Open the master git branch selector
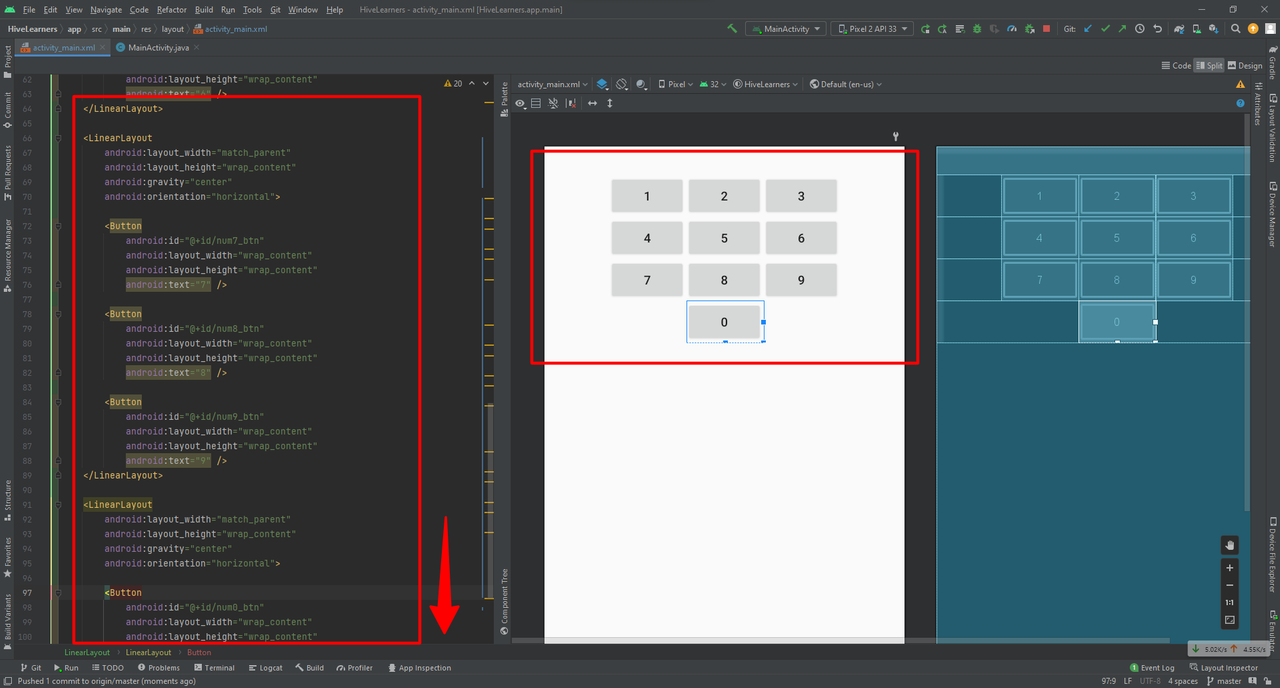This screenshot has height=688, width=1280. tap(1223, 681)
